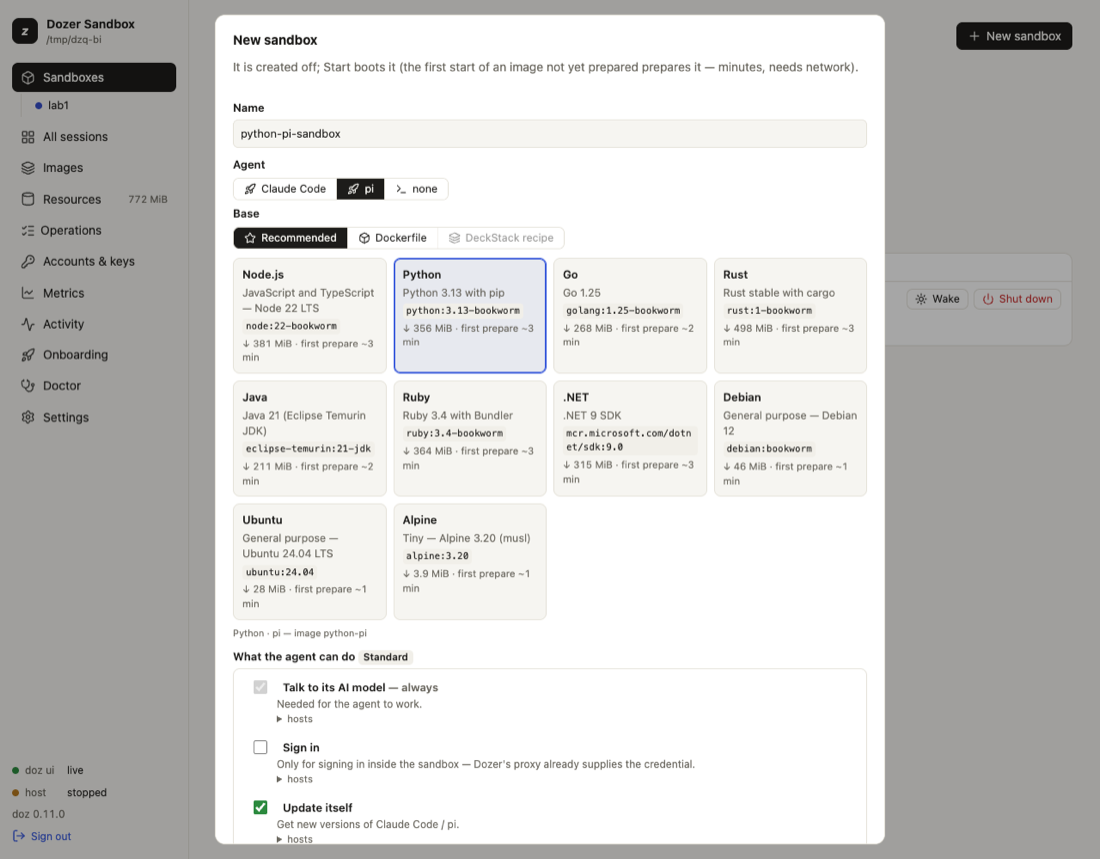Select the Claude Code agent option
The image size is (1100, 859).
(x=285, y=189)
